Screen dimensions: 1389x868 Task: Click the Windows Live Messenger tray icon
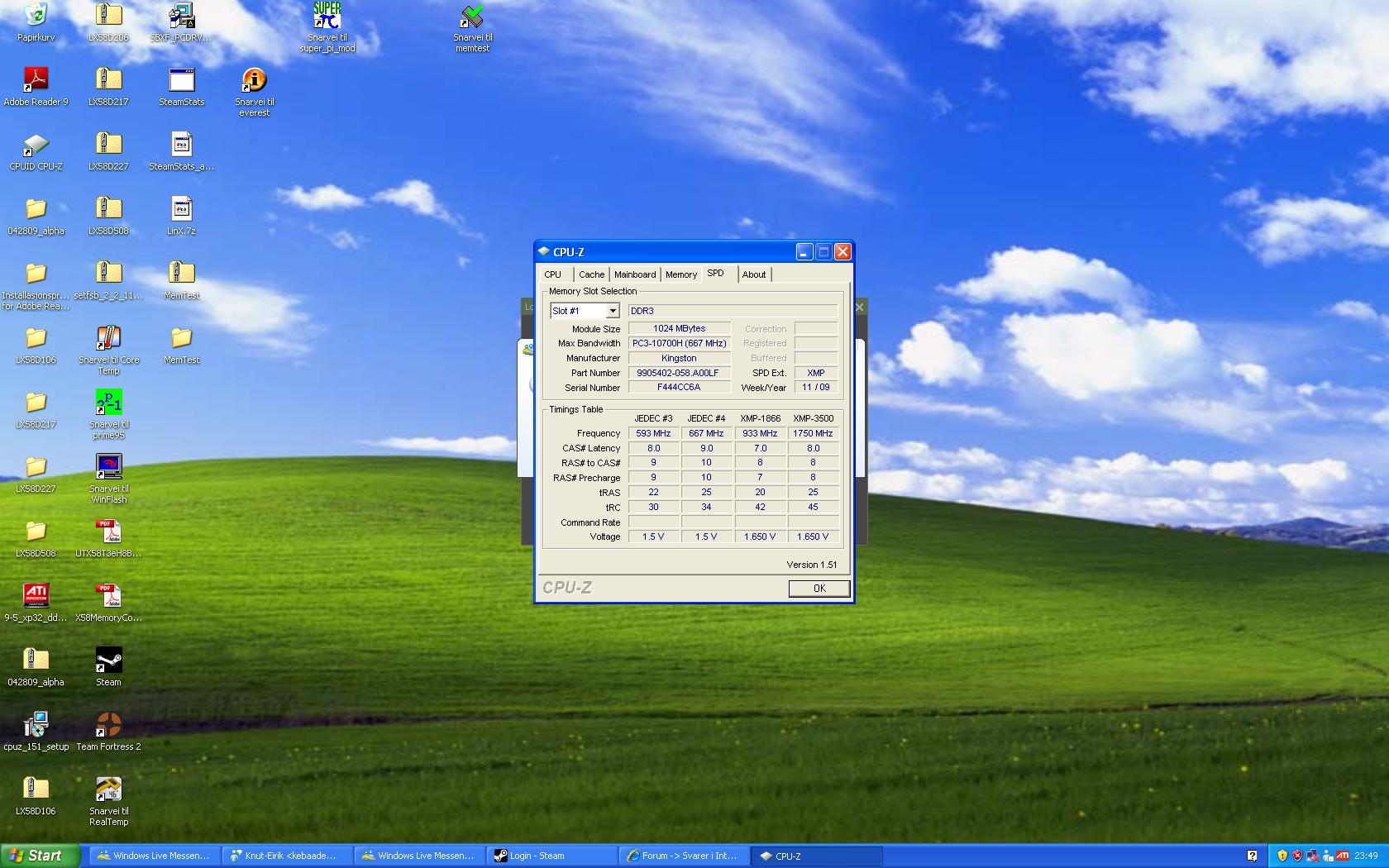pos(1328,856)
